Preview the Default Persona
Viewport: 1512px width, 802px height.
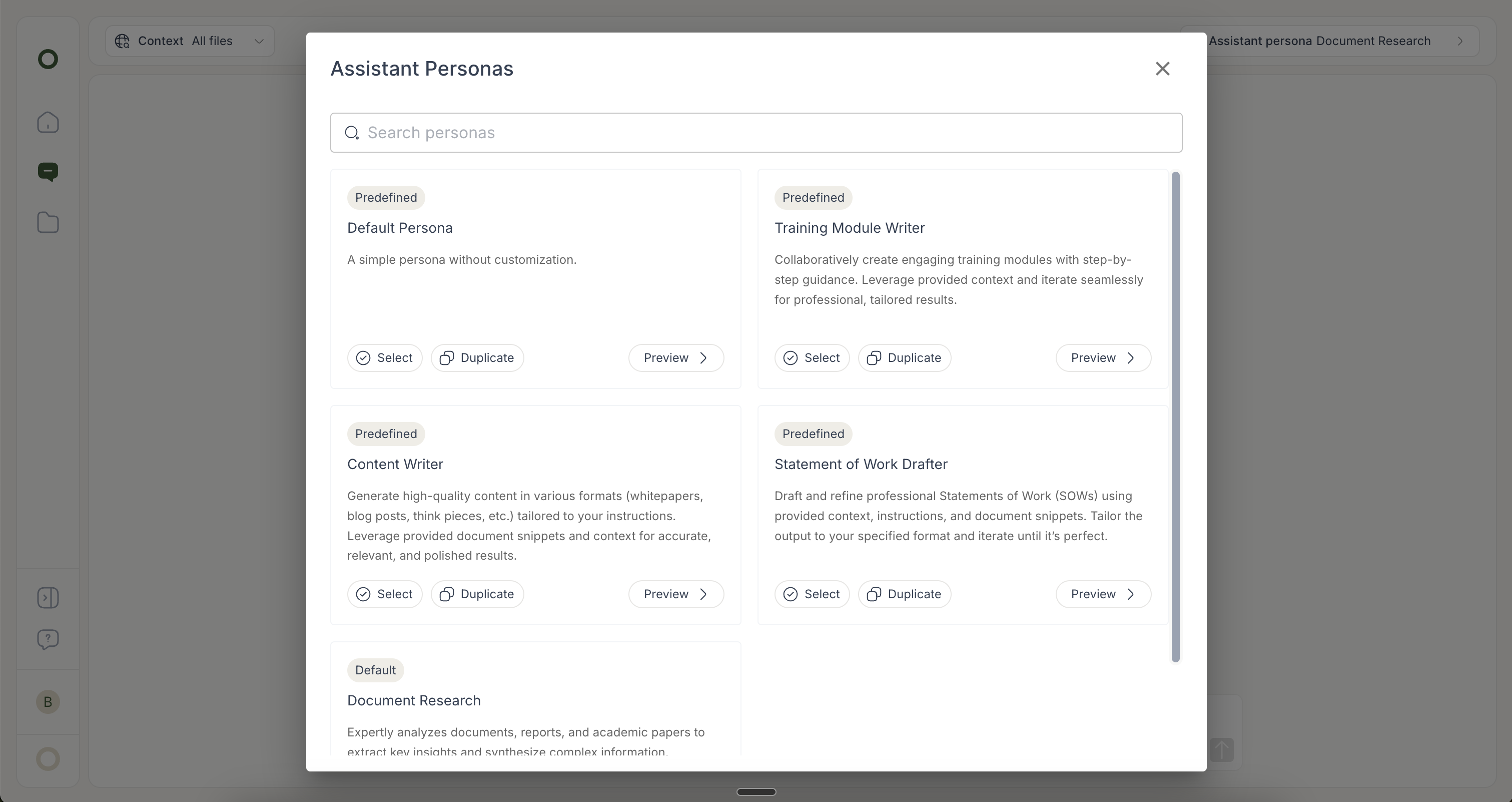point(676,358)
